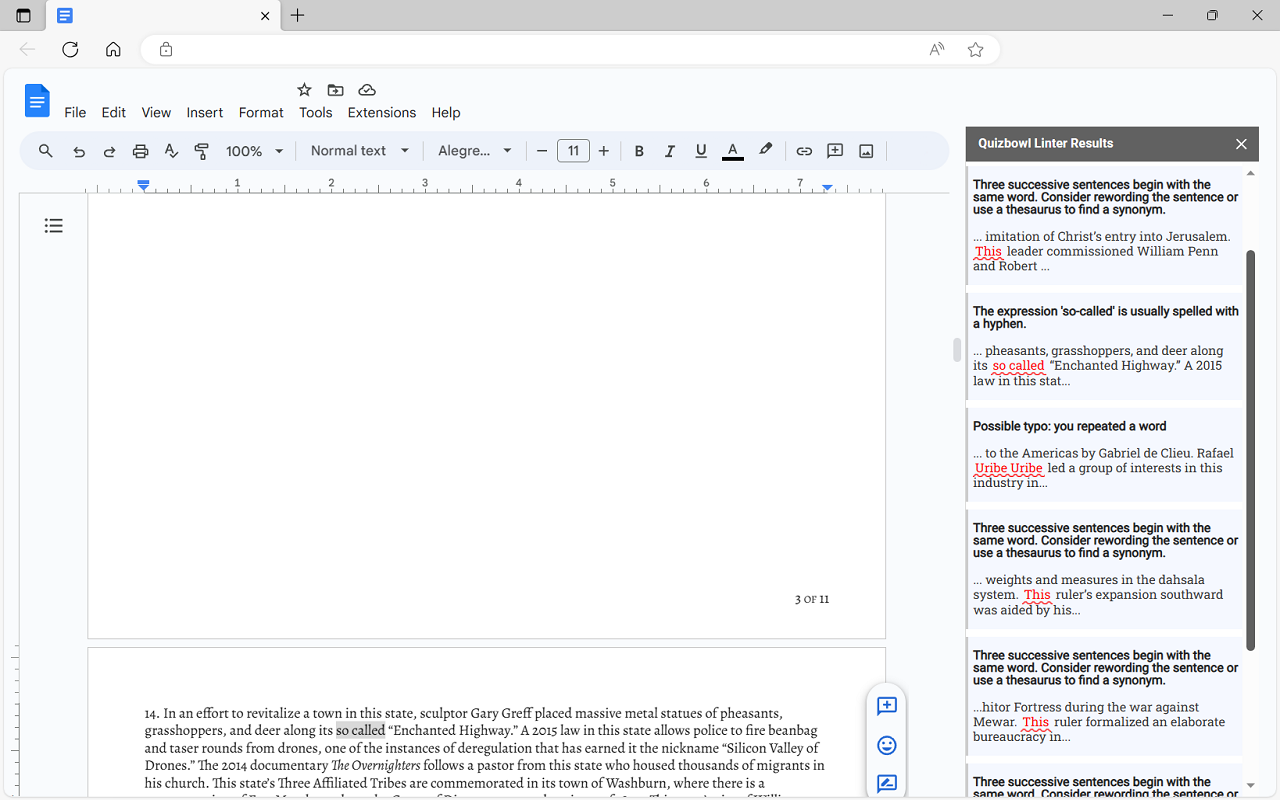This screenshot has height=800, width=1280.
Task: Check the cloud save status icon
Action: coord(367,90)
